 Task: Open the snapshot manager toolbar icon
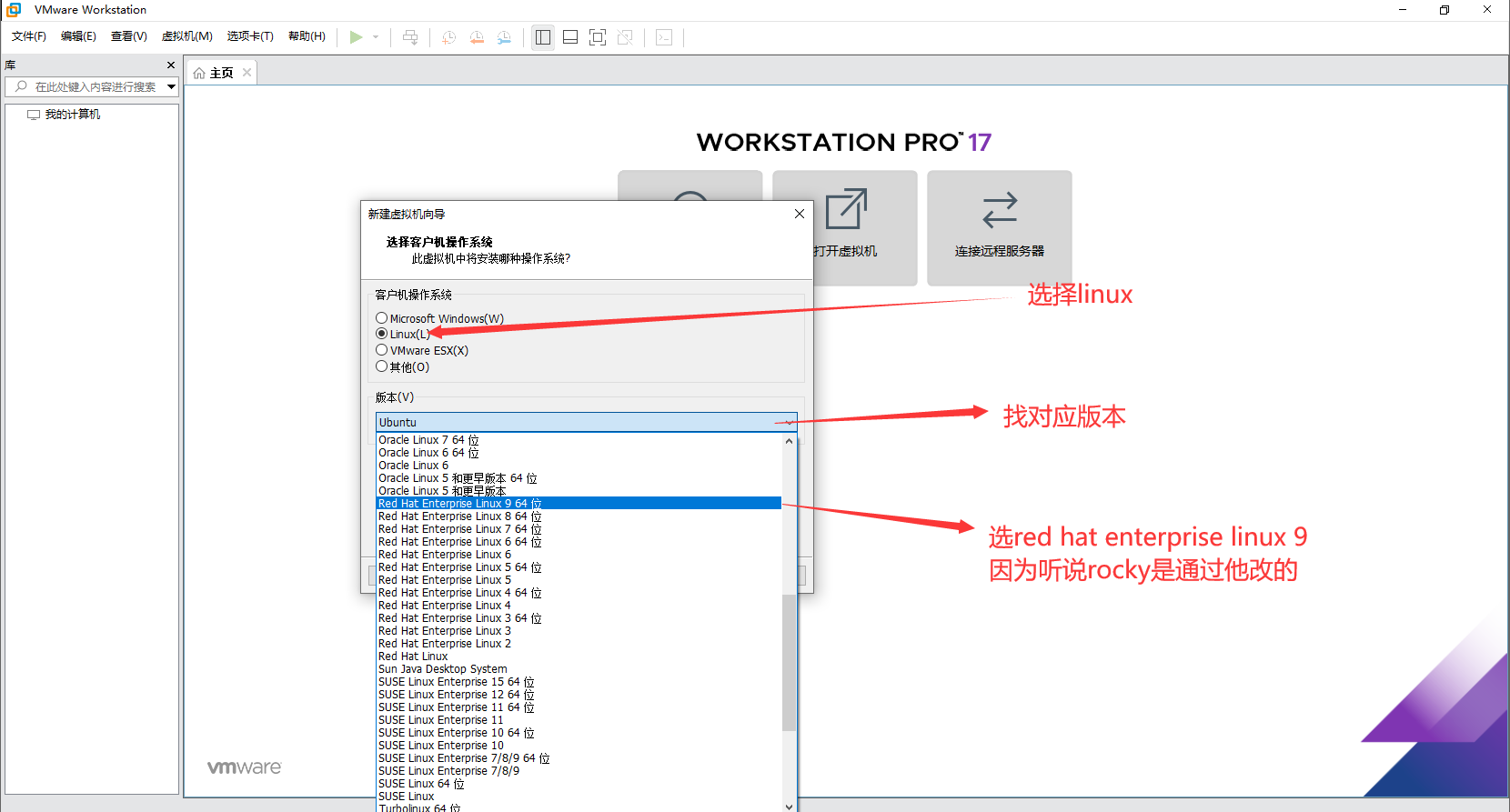point(504,37)
